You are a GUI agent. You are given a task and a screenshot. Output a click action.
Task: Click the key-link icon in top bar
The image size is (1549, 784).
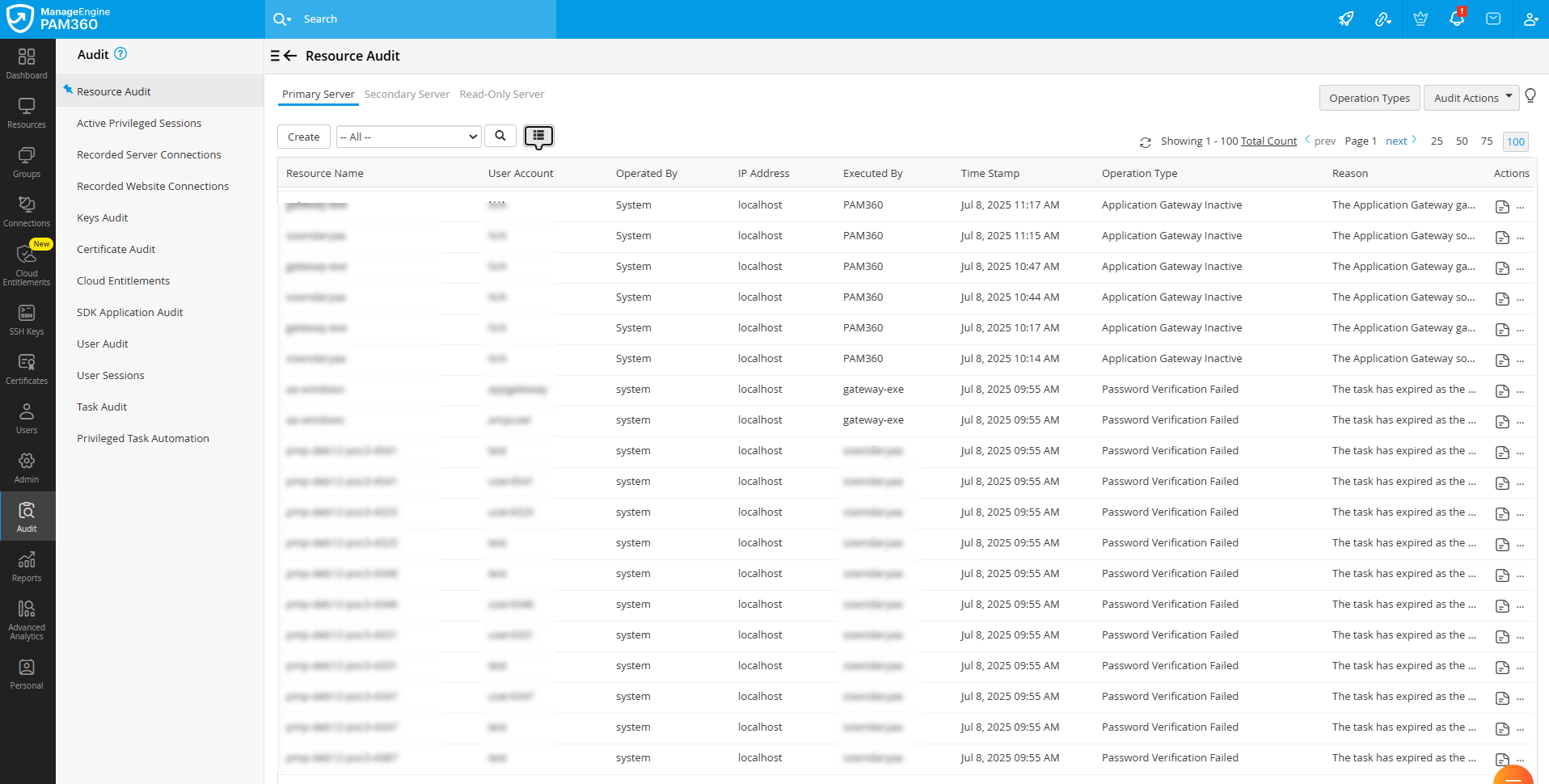click(x=1383, y=19)
